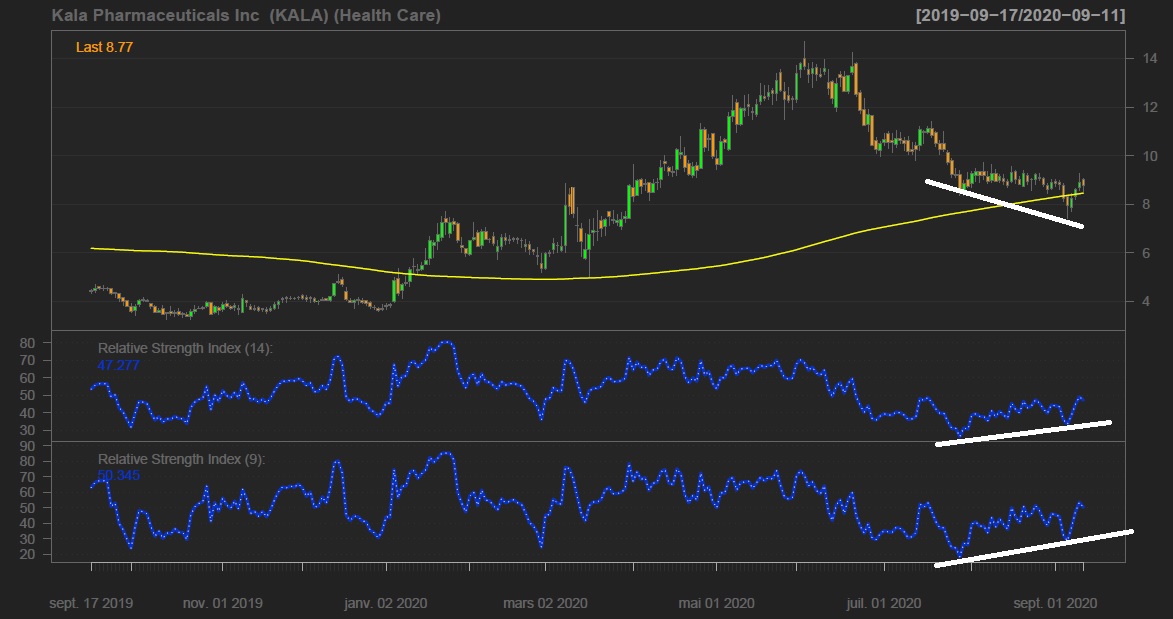Click the 'mars 02 2020' date axis label
Viewport: 1173px width, 619px height.
545,603
